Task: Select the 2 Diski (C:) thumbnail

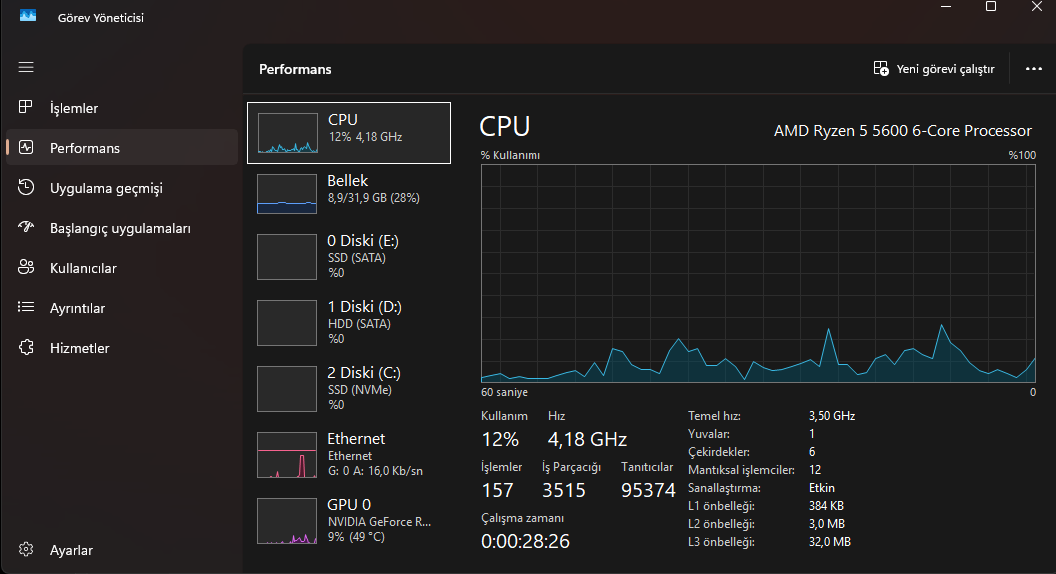Action: point(287,389)
